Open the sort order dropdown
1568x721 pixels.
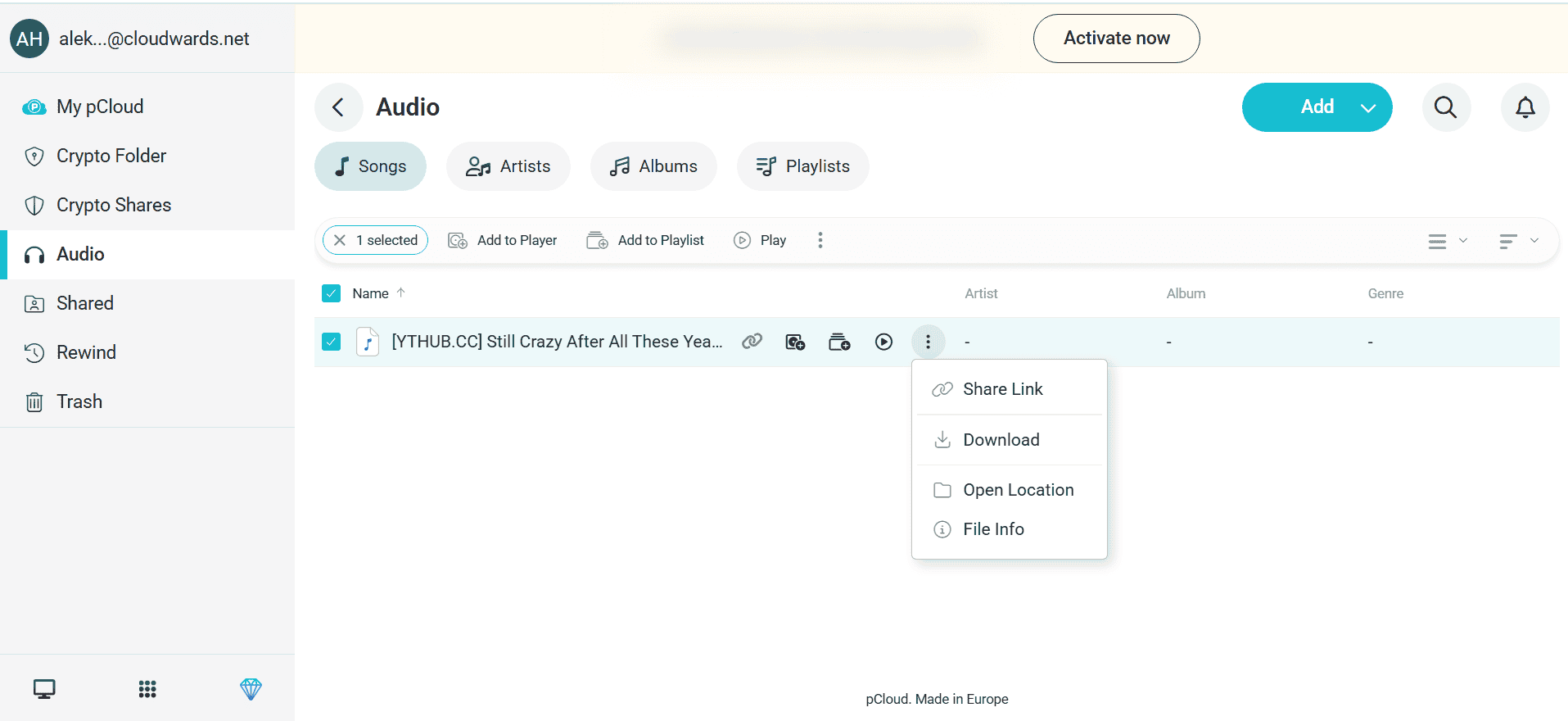tap(1519, 241)
